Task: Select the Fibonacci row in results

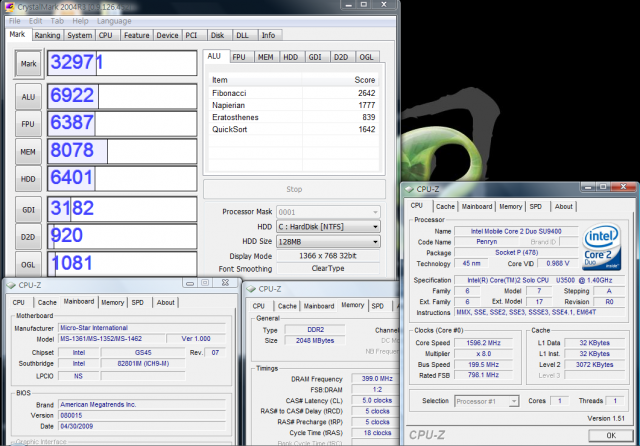Action: (293, 93)
